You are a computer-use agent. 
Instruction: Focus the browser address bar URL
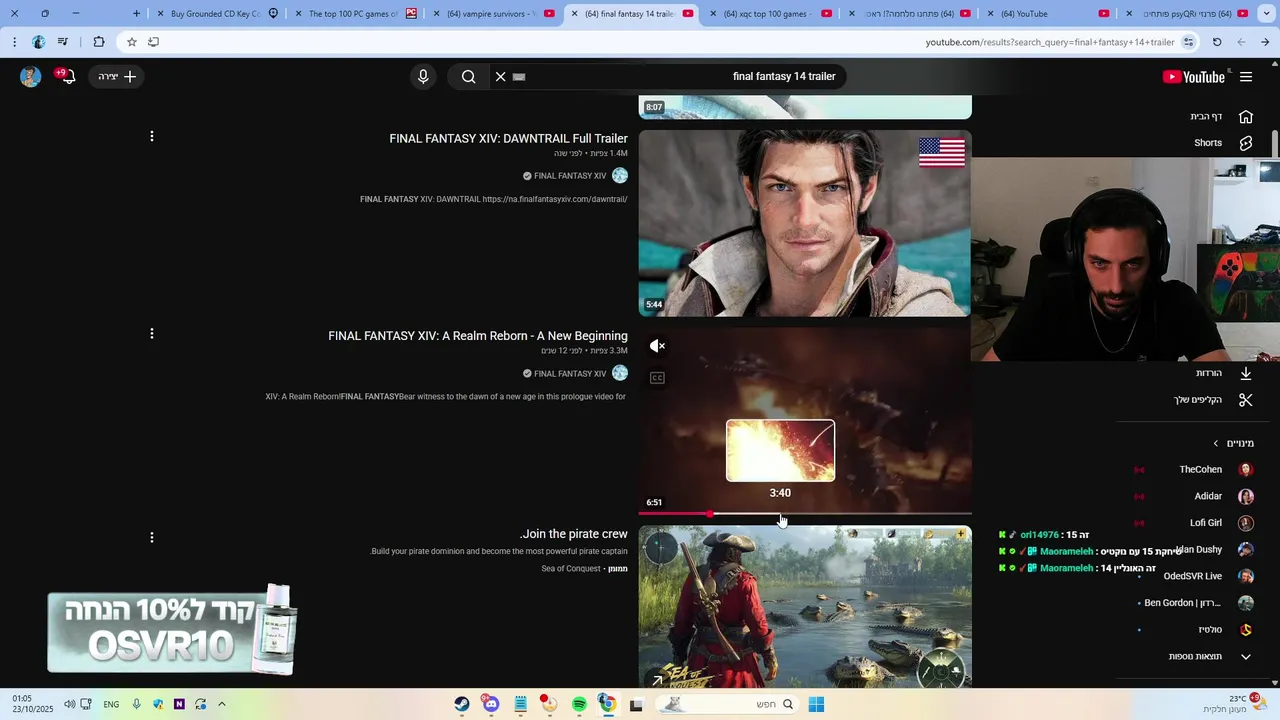[1050, 42]
